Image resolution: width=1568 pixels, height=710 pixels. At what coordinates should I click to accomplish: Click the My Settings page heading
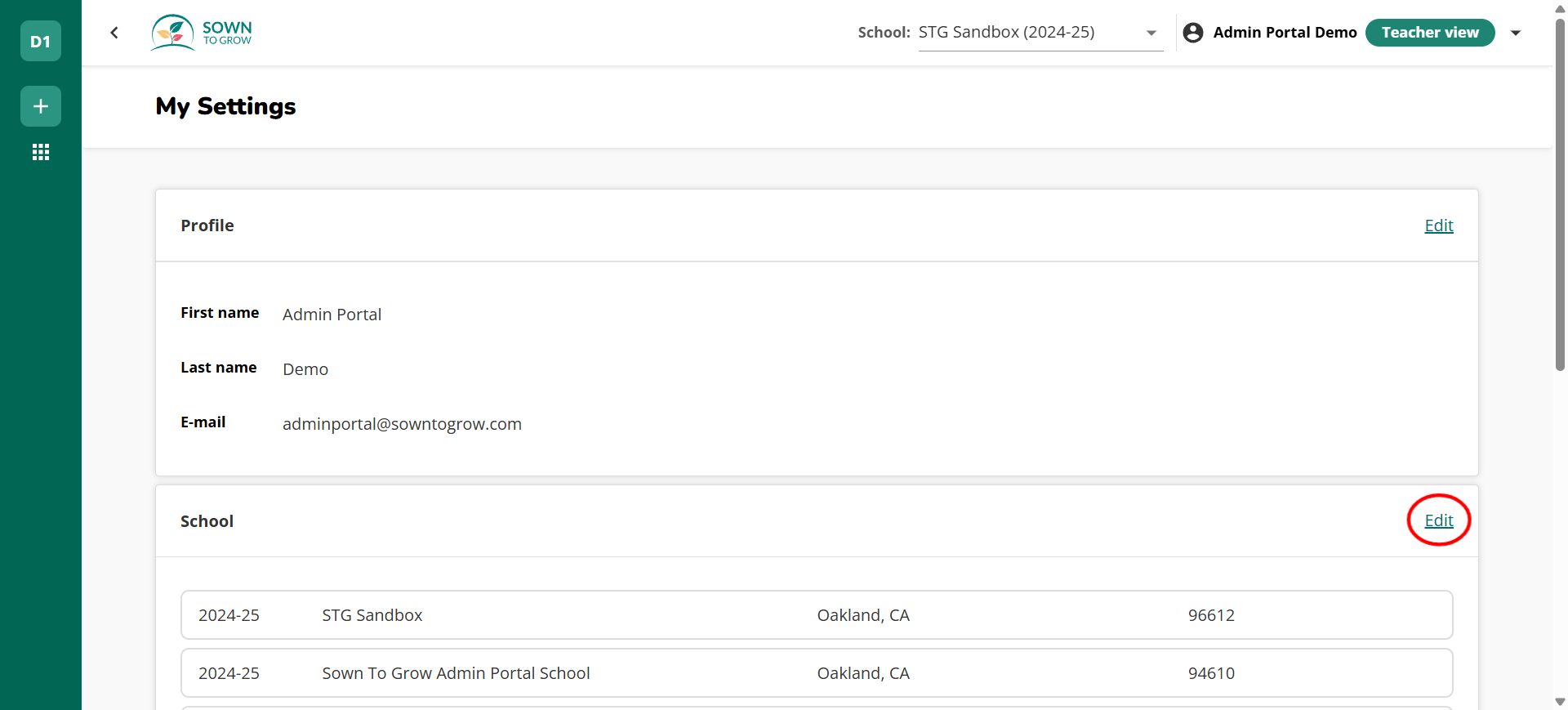tap(225, 106)
